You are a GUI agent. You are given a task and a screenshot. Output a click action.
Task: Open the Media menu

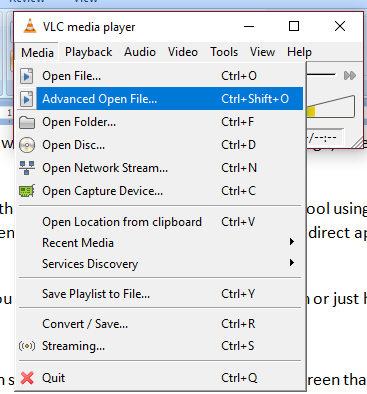tap(37, 52)
